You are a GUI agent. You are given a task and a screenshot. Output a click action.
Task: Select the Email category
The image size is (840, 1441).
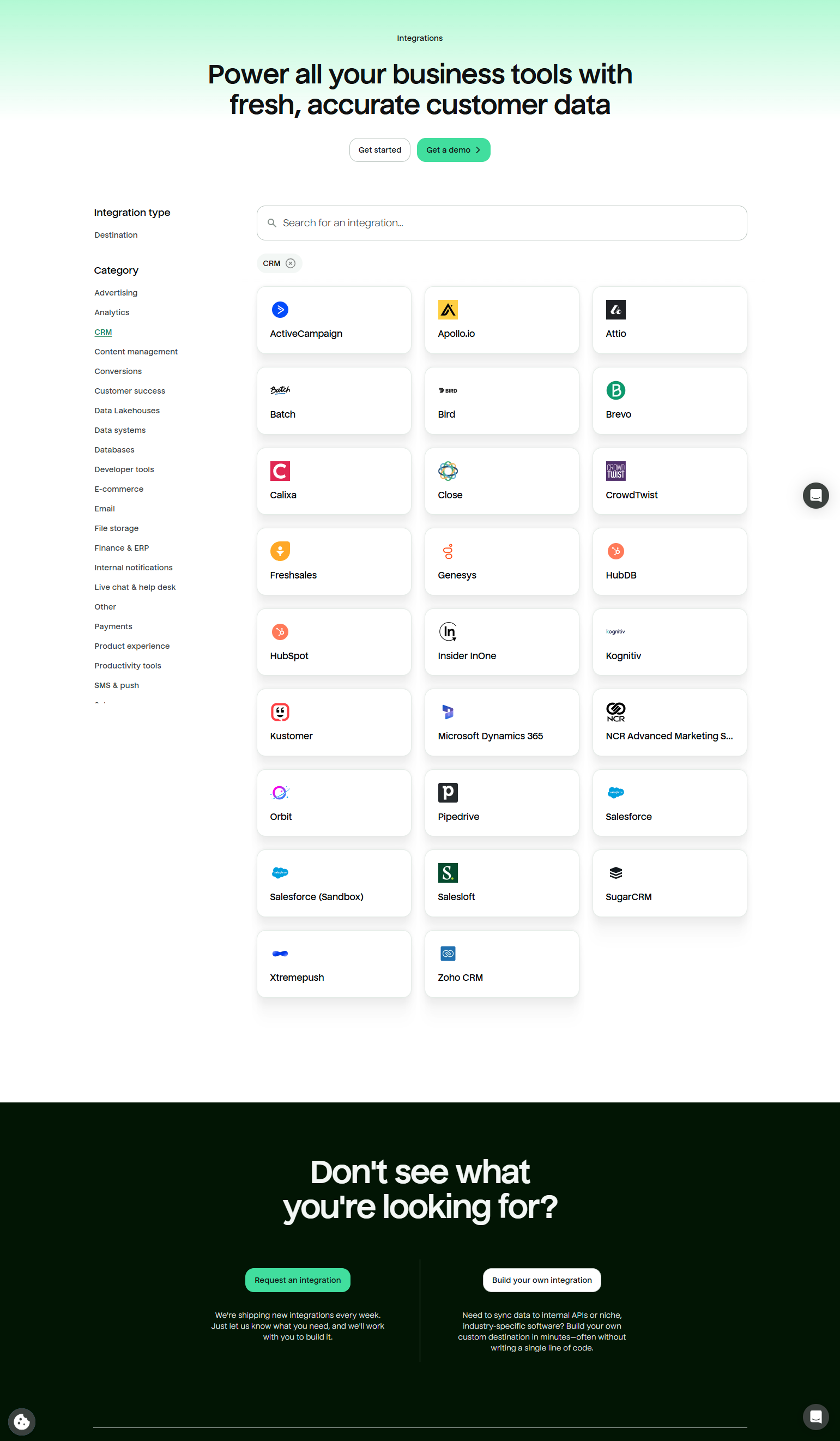point(105,508)
